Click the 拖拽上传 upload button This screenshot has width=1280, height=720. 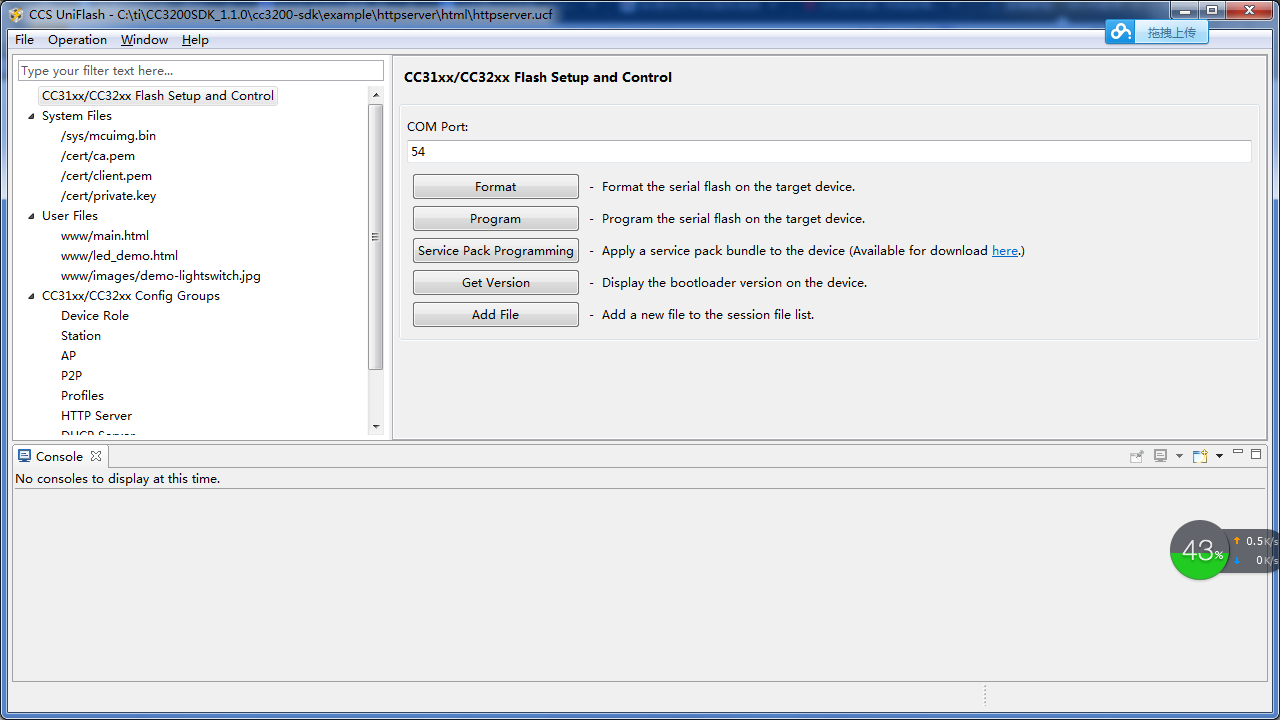click(1172, 33)
